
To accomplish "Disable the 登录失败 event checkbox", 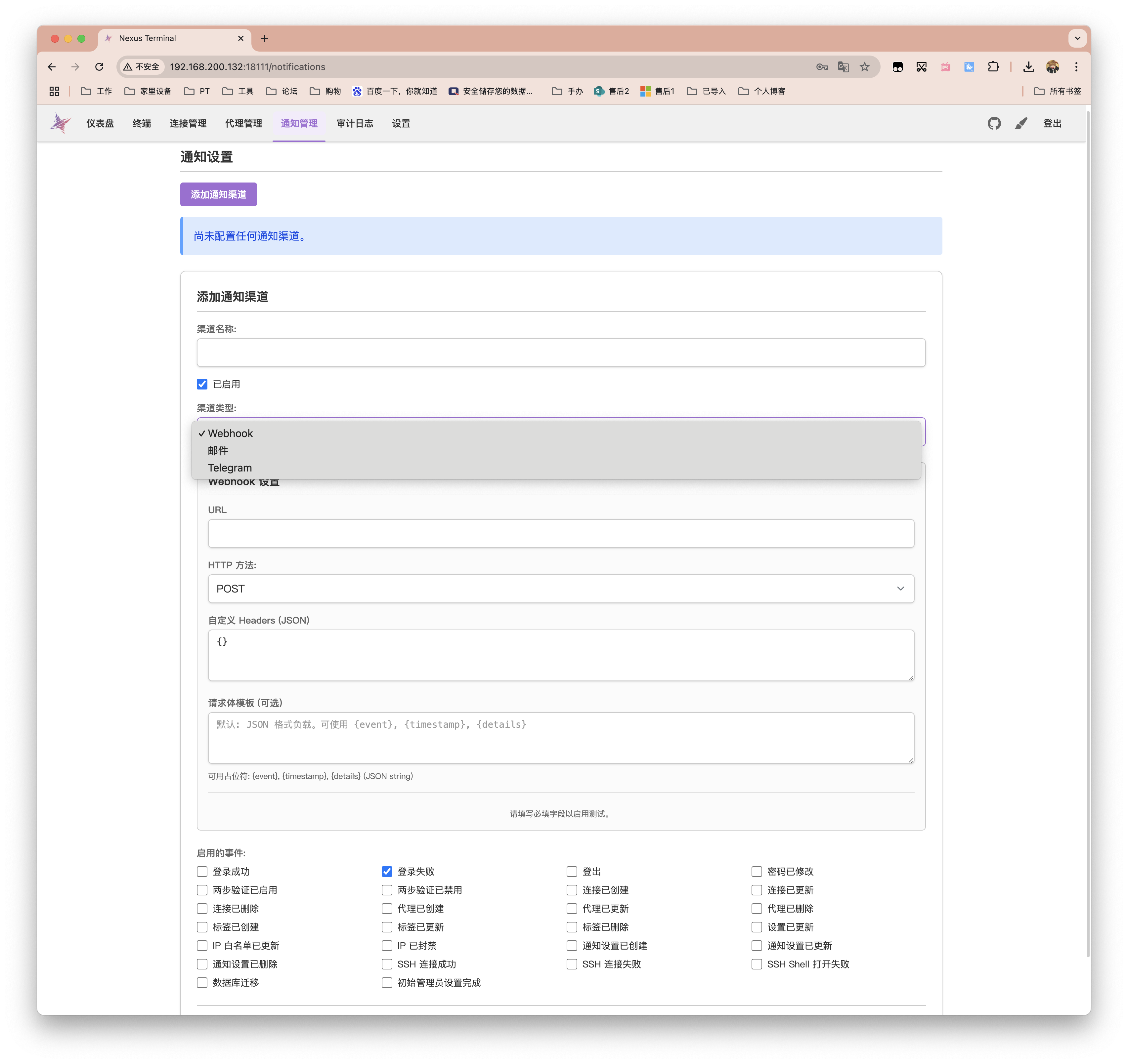I will point(387,871).
